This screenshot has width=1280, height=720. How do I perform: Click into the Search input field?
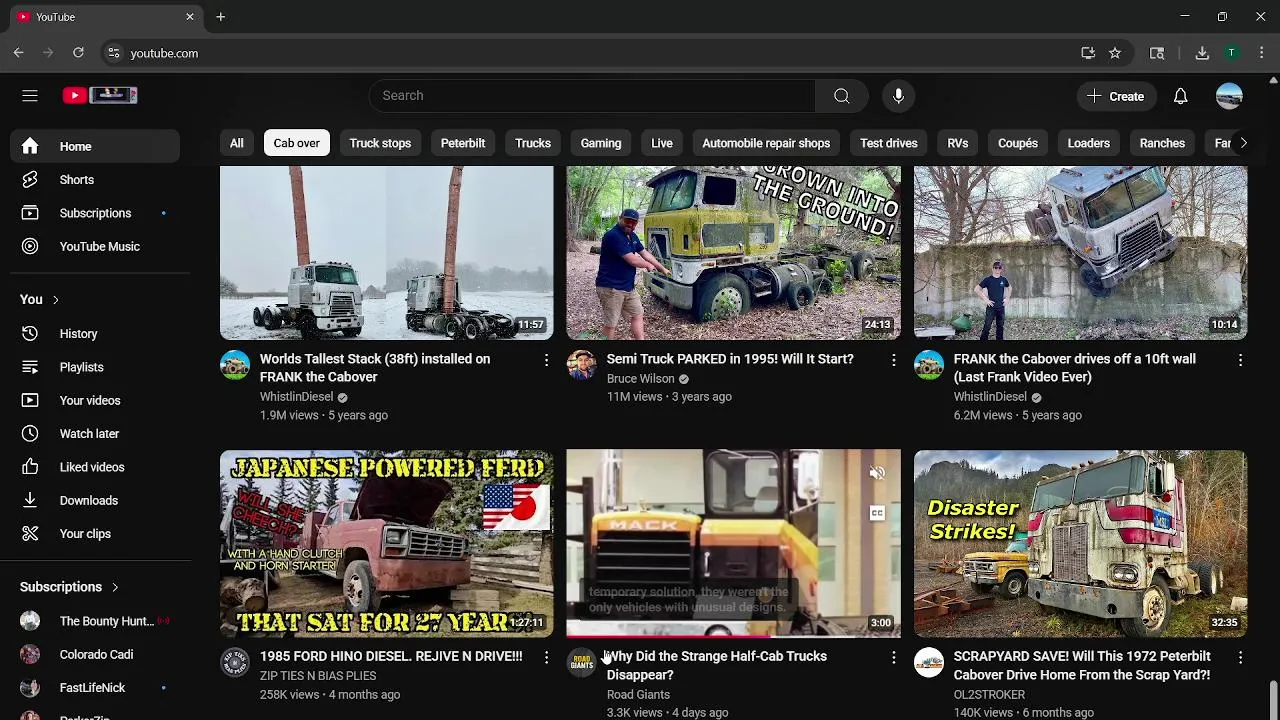tap(592, 96)
